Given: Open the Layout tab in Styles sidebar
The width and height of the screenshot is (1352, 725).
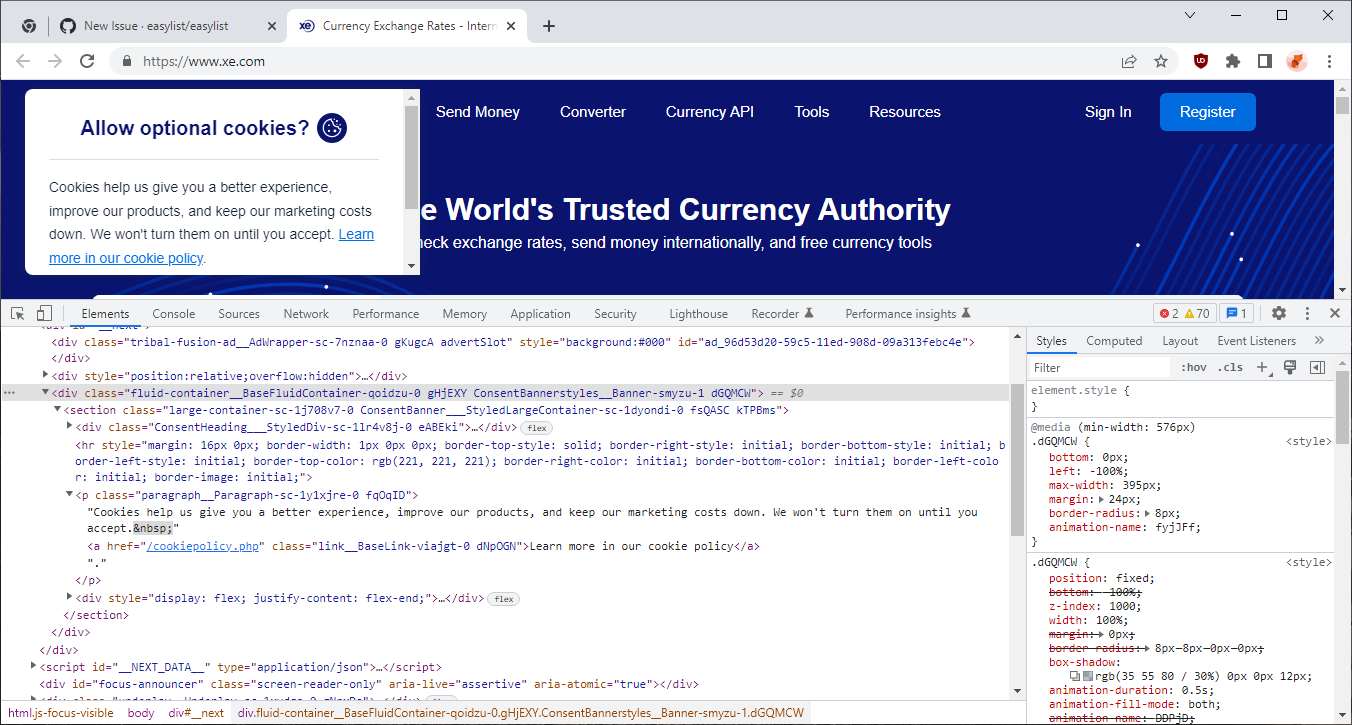Looking at the screenshot, I should pyautogui.click(x=1179, y=340).
